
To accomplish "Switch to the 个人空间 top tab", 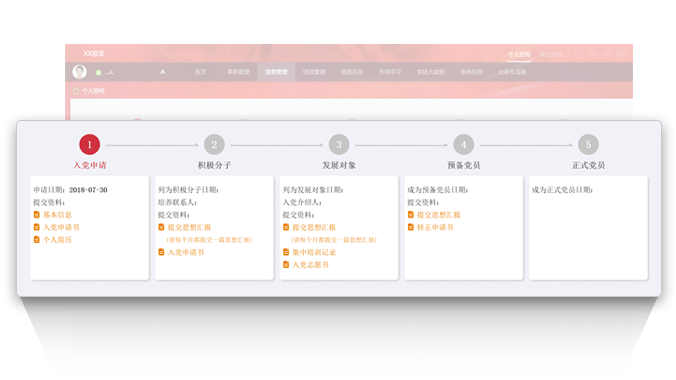I will 519,55.
